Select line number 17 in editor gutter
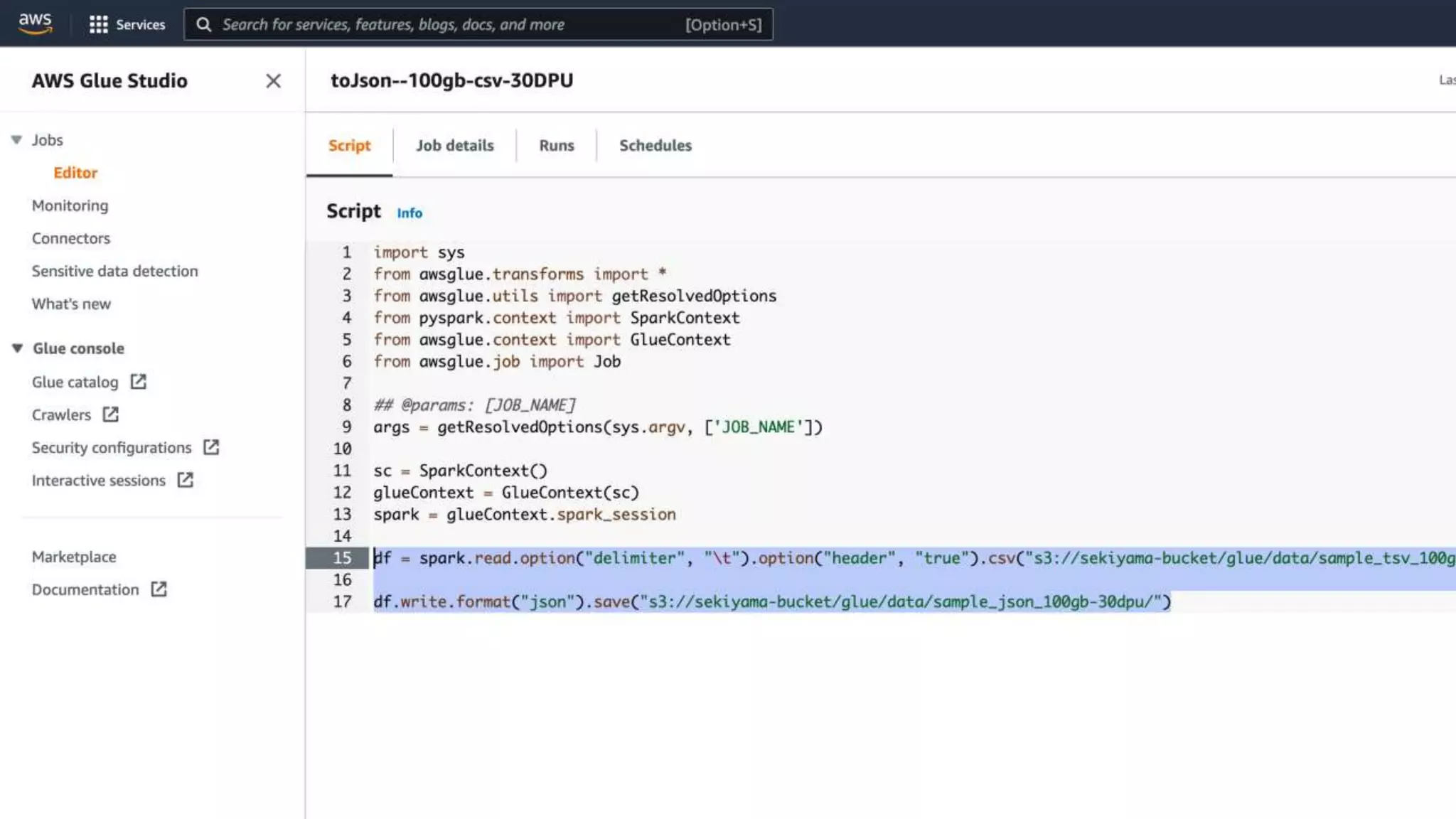The height and width of the screenshot is (819, 1456). click(x=342, y=602)
